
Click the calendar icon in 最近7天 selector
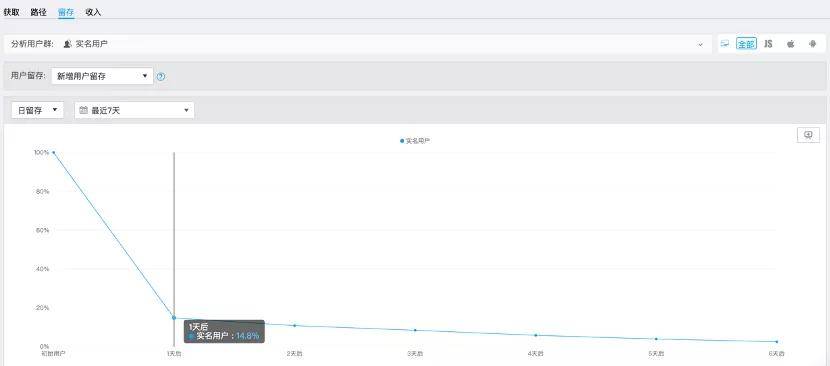pos(83,110)
